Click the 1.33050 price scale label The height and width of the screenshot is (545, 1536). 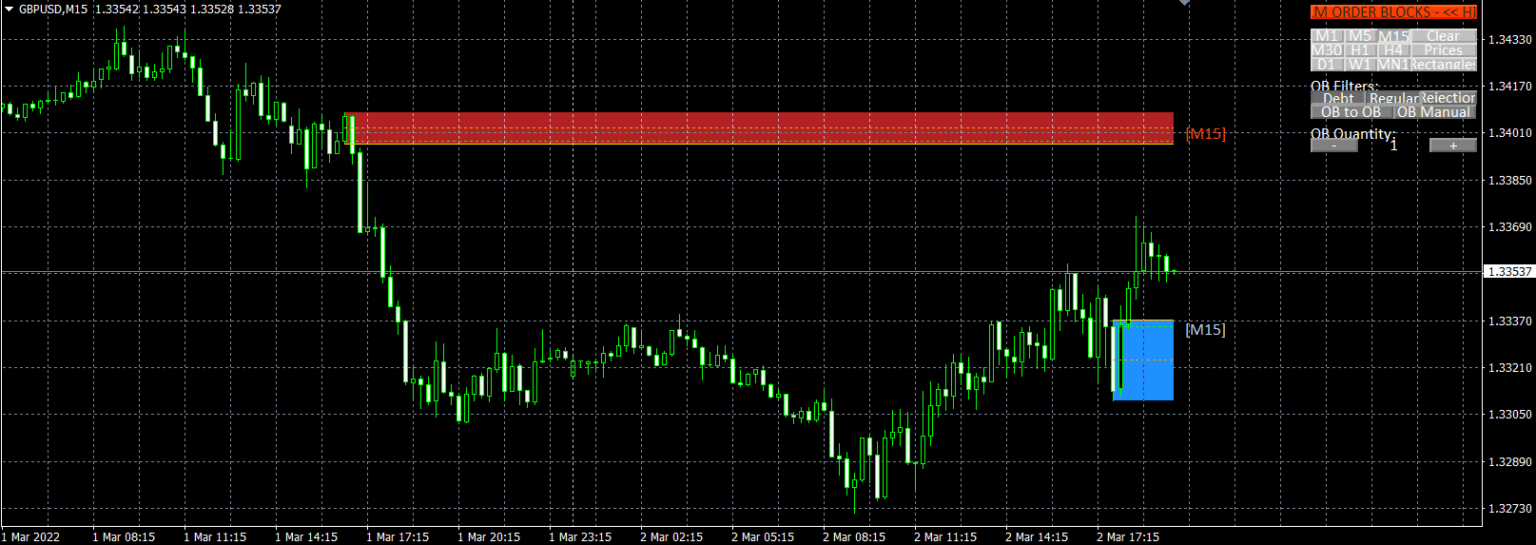click(1512, 414)
